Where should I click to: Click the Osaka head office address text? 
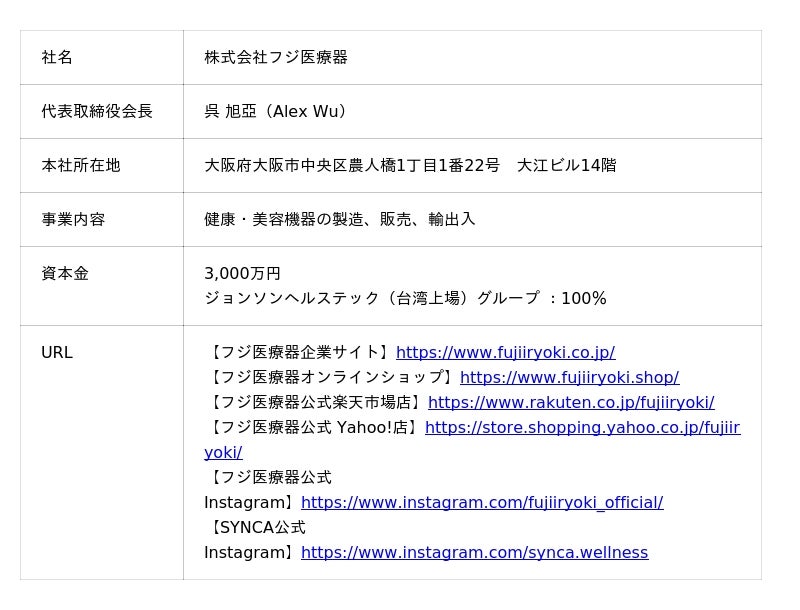[x=410, y=165]
